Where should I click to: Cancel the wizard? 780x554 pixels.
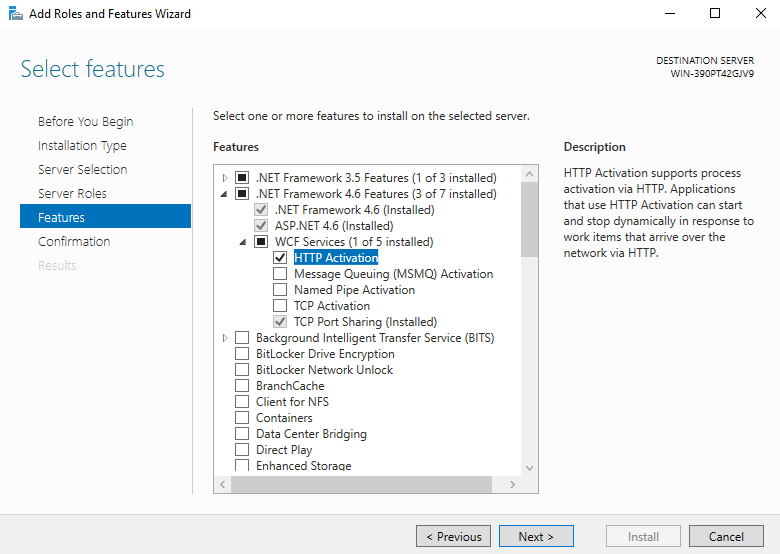click(726, 536)
